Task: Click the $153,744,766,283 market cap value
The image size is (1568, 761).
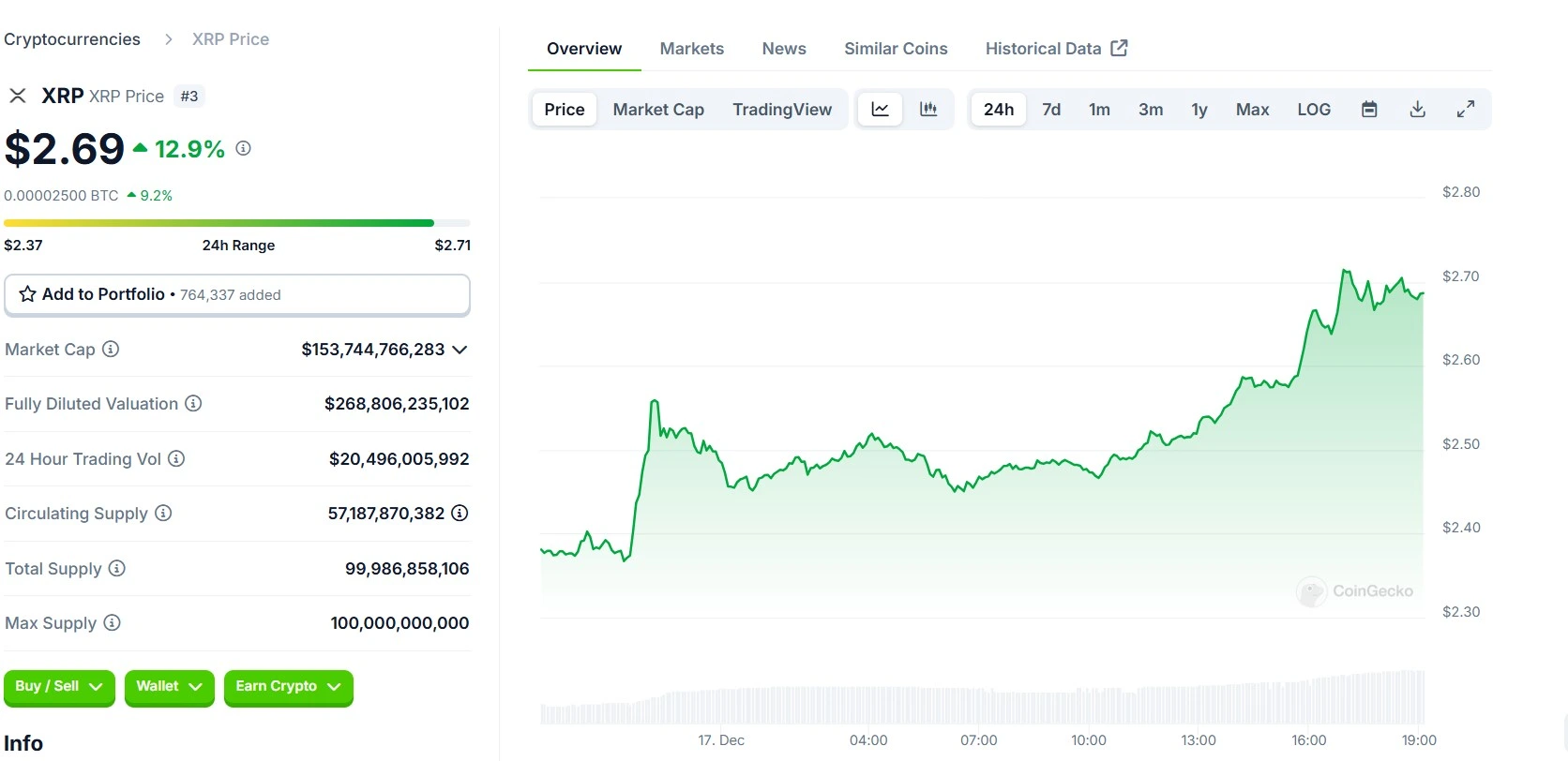Action: [x=373, y=350]
